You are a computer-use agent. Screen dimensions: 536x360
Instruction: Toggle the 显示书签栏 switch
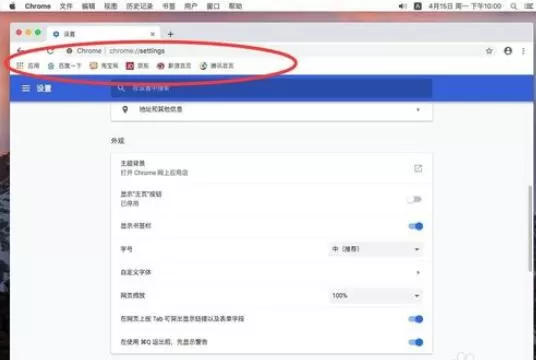click(416, 226)
